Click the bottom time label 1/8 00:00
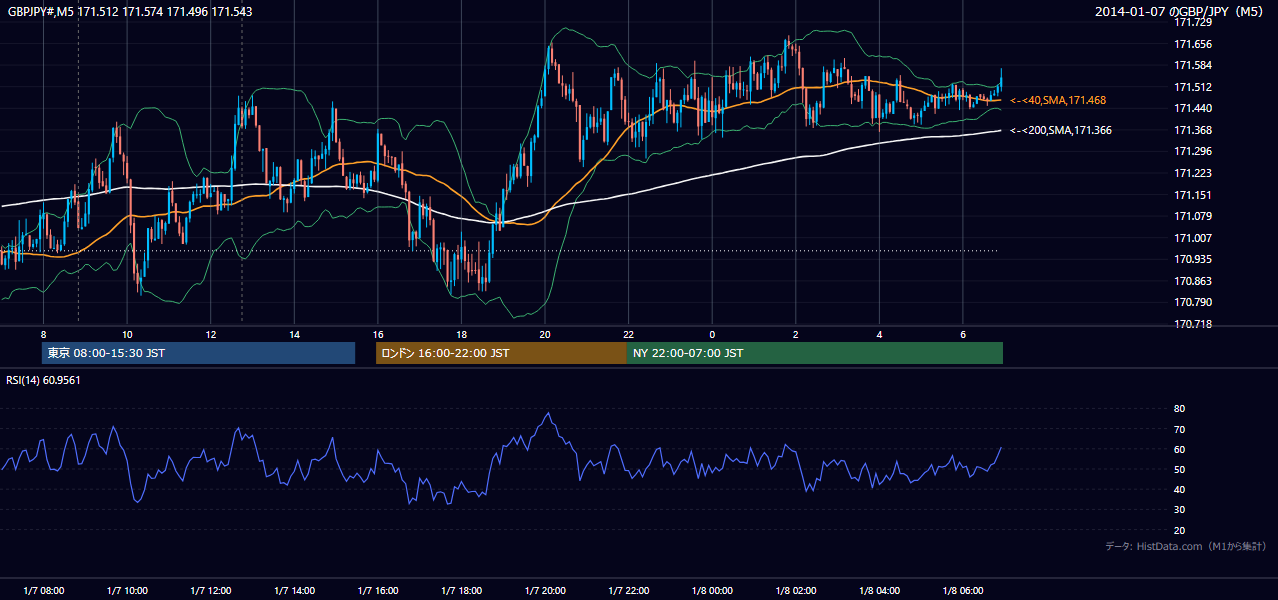 pyautogui.click(x=712, y=591)
